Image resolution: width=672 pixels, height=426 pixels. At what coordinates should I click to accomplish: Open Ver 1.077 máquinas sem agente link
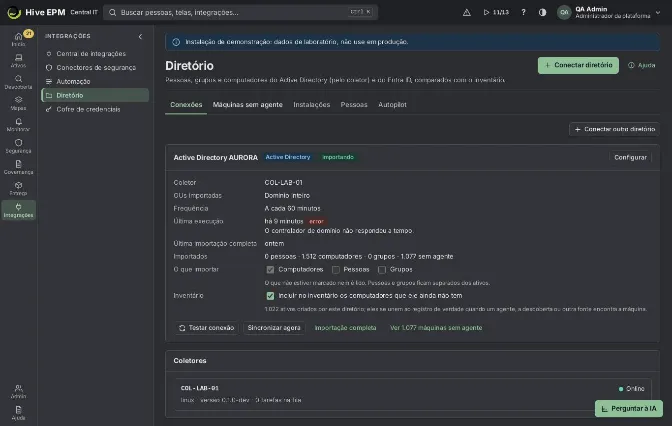point(436,328)
